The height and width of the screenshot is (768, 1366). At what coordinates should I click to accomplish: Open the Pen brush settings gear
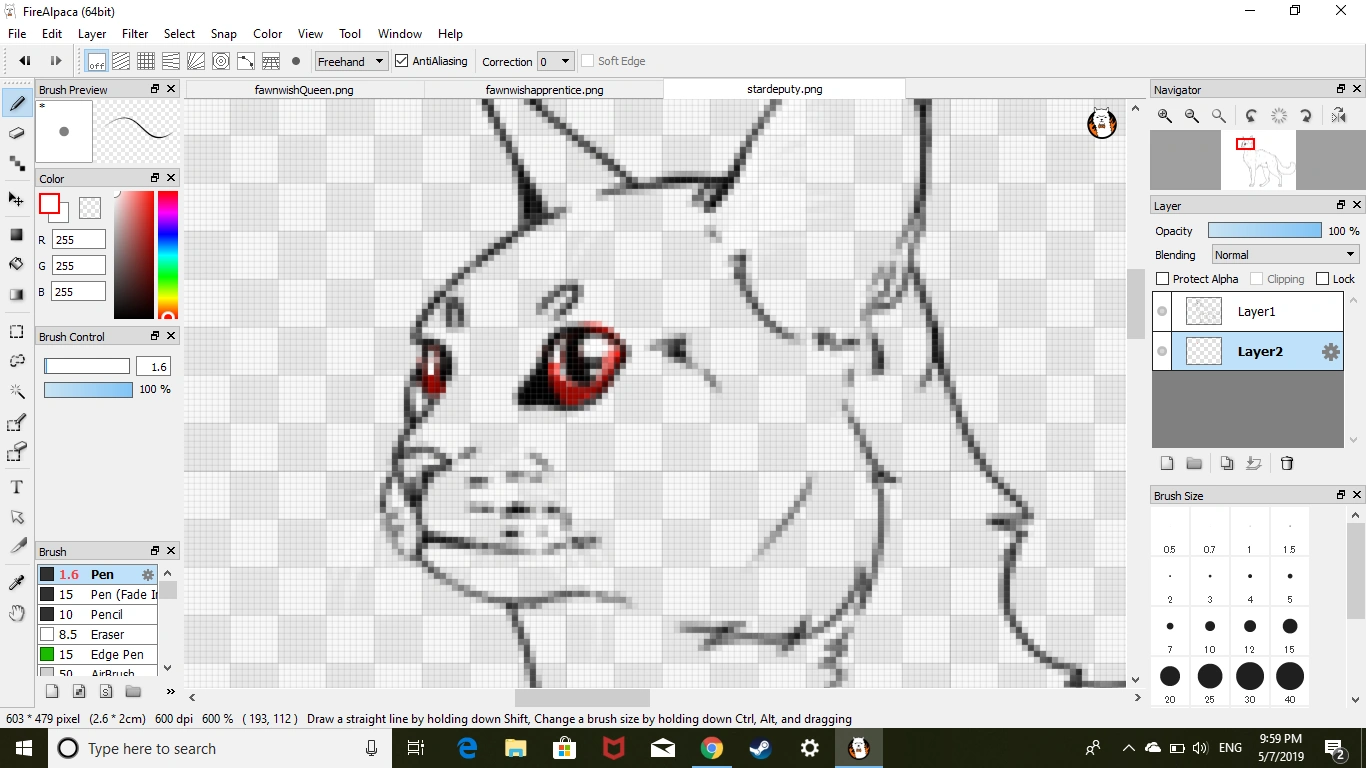(x=148, y=574)
